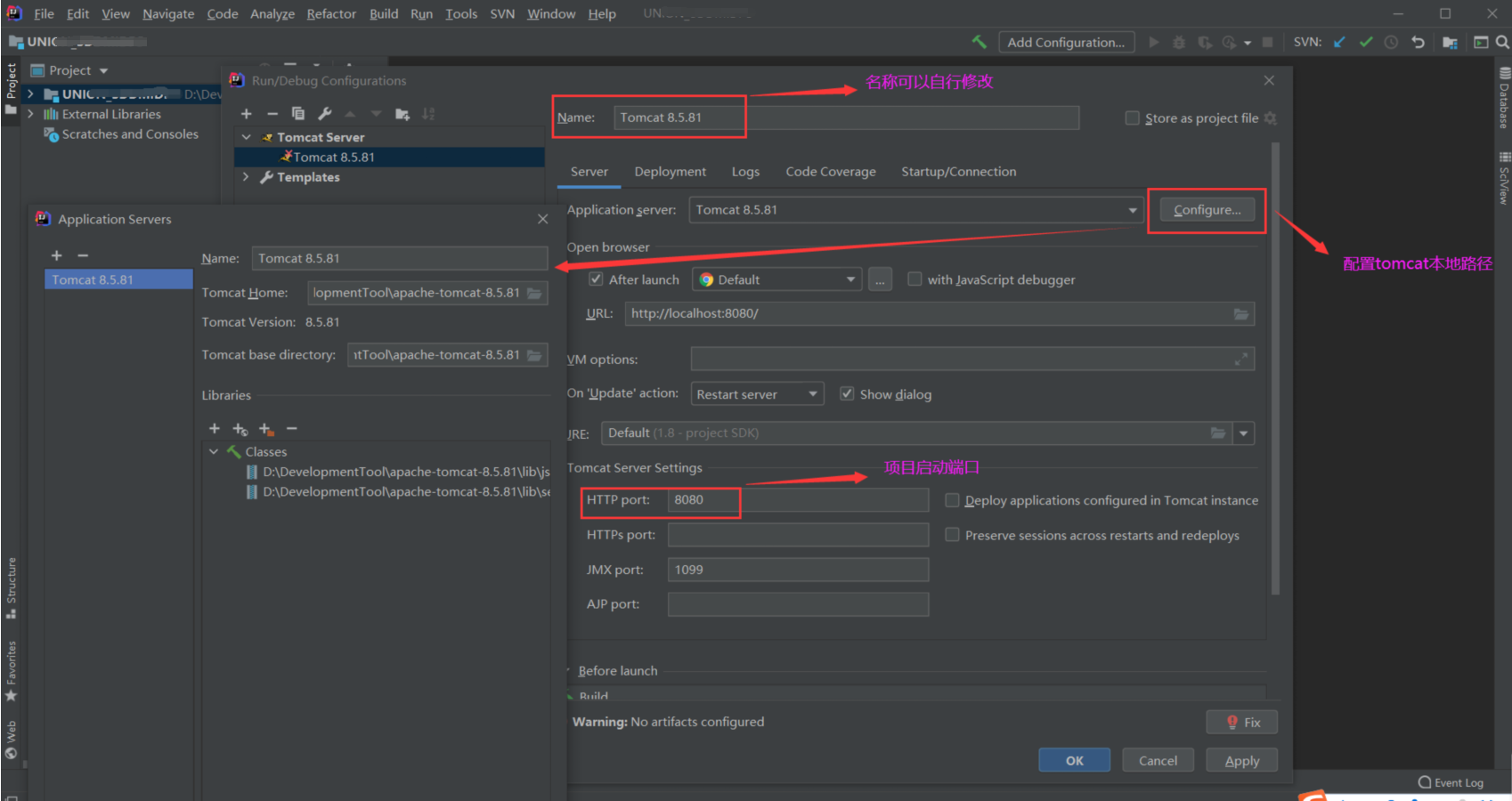The height and width of the screenshot is (801, 1512).
Task: Remove the selected run configuration
Action: (x=272, y=114)
